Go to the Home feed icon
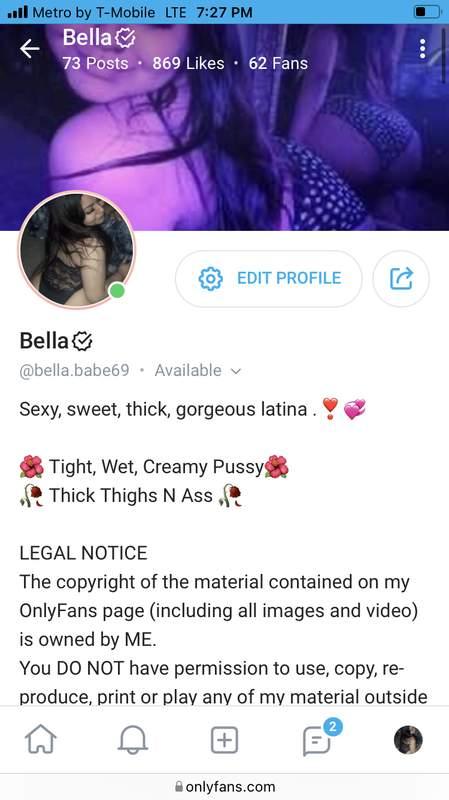Image resolution: width=449 pixels, height=800 pixels. (x=40, y=740)
